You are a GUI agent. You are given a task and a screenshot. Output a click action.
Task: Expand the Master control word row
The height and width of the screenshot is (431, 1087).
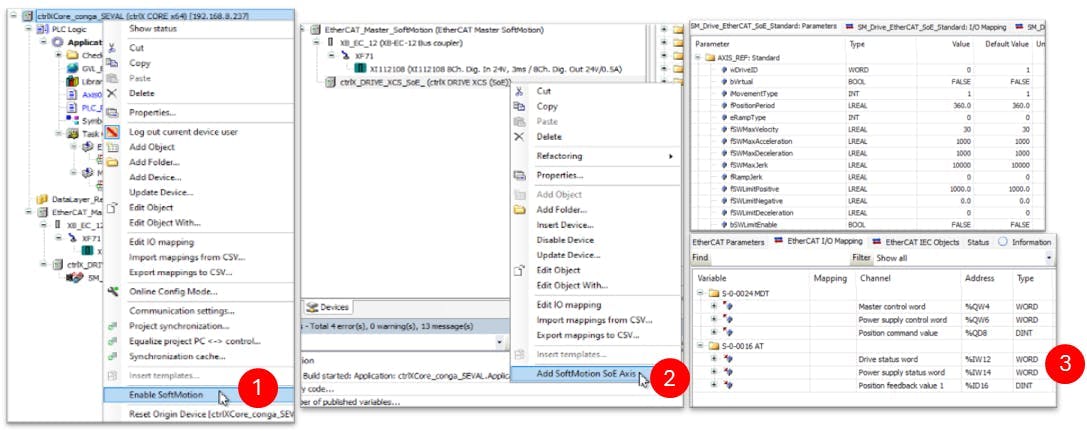coord(713,306)
